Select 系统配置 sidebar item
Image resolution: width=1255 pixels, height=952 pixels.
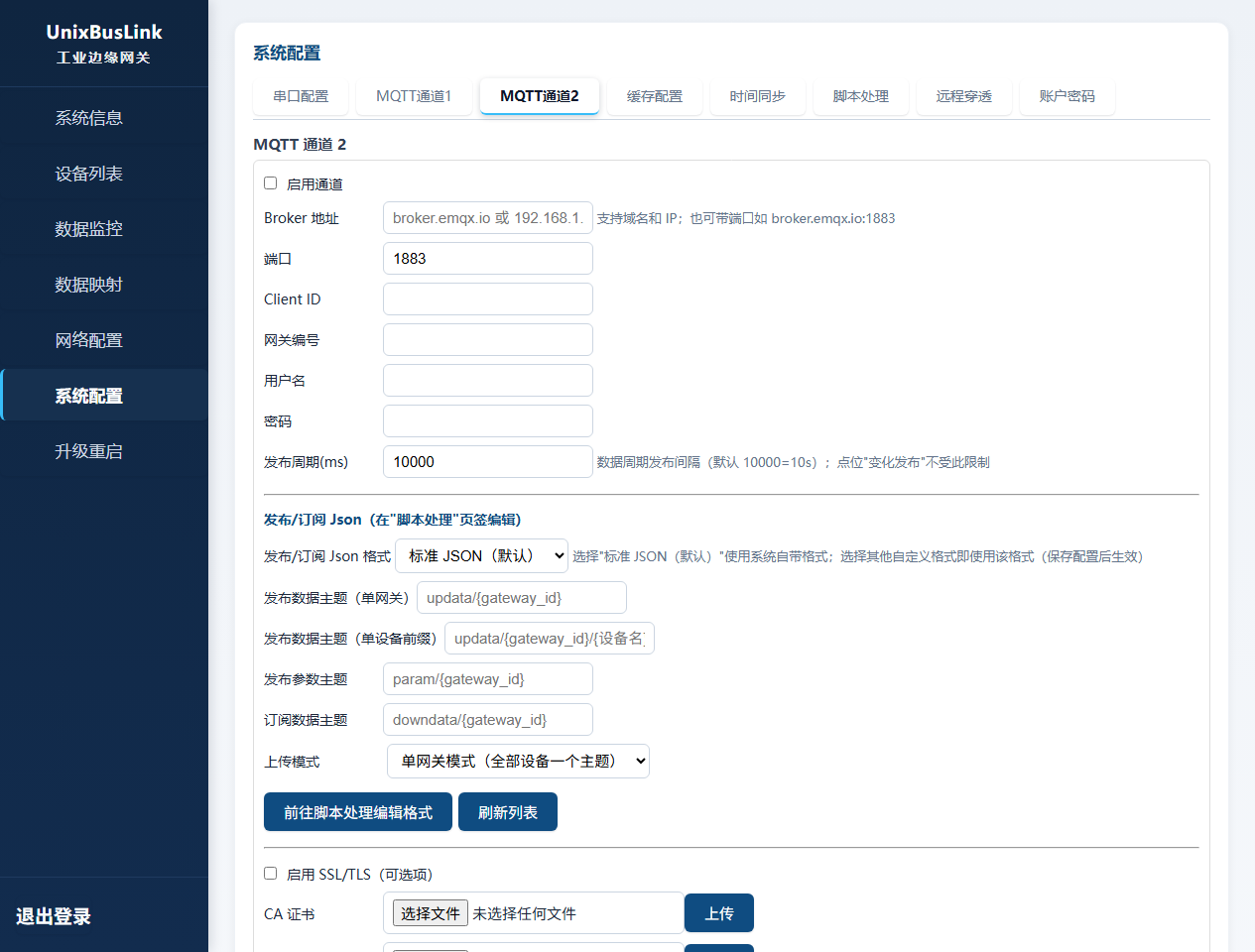104,396
